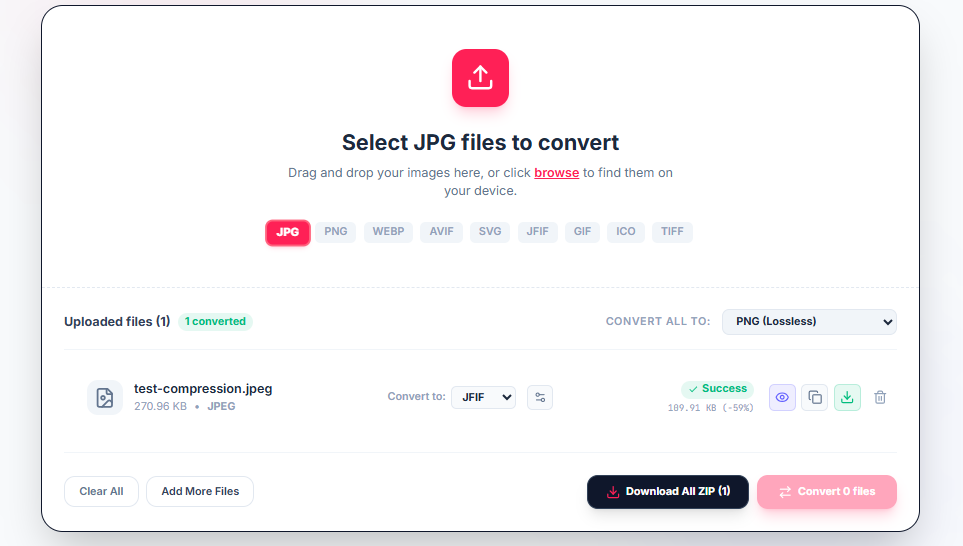The image size is (963, 546).
Task: Choose the AVIF format tab
Action: coord(442,232)
